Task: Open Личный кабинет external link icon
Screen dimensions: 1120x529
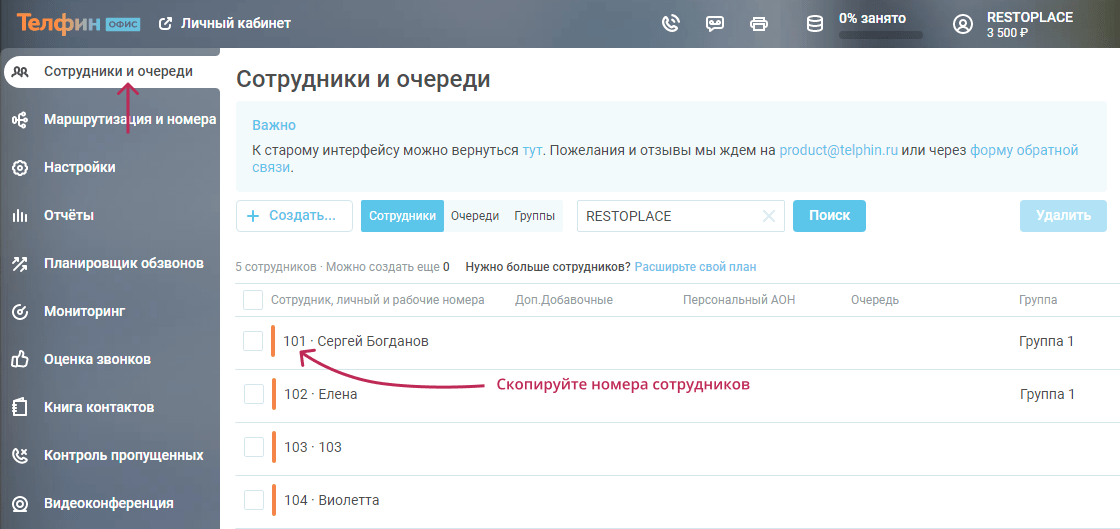Action: tap(165, 24)
